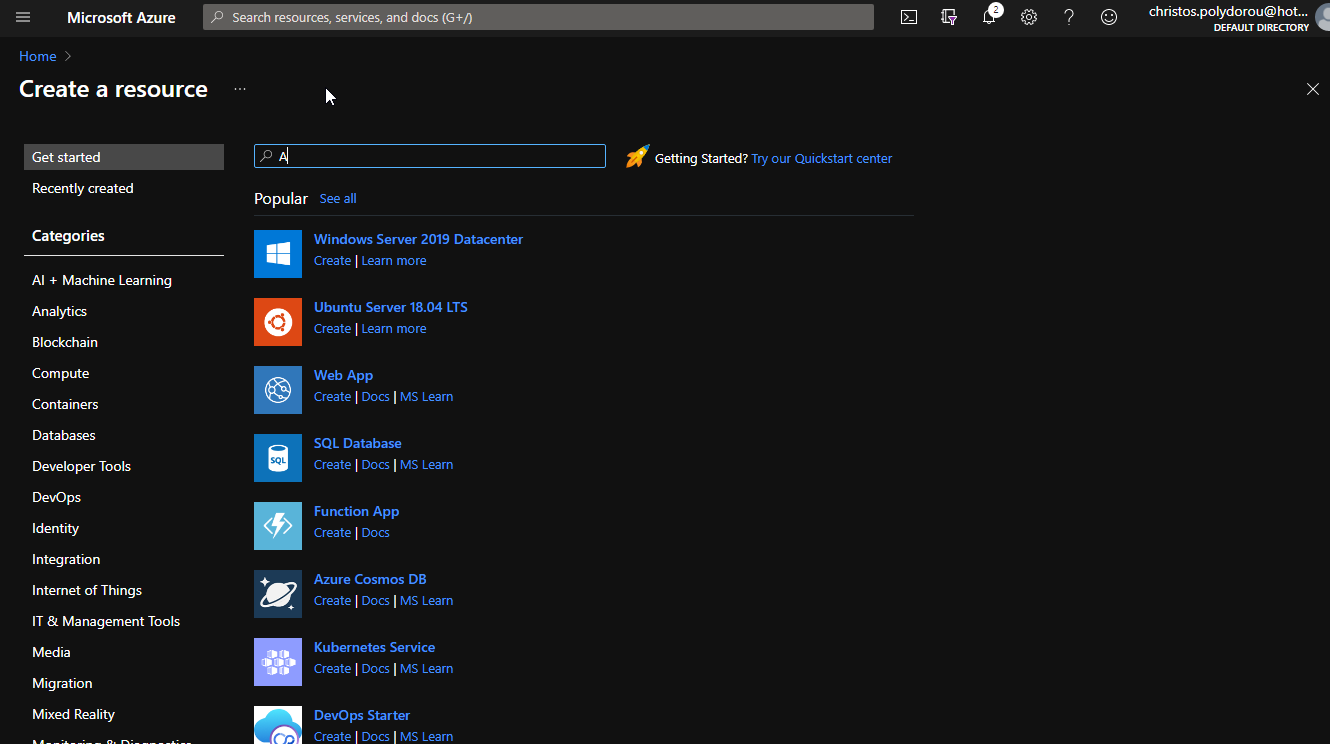
Task: Focus the top global search bar
Action: pos(538,17)
